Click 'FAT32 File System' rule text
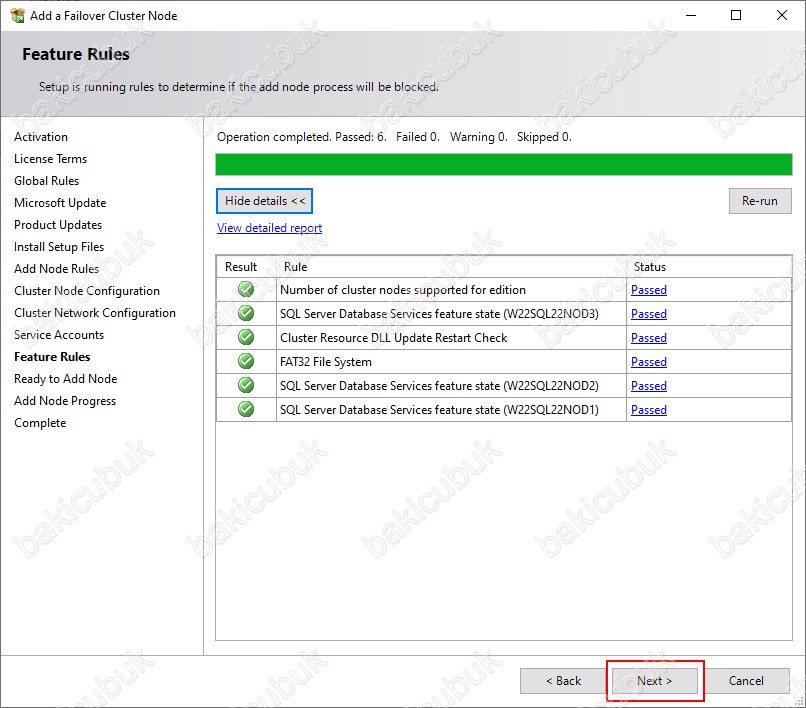The width and height of the screenshot is (806, 708). point(326,362)
